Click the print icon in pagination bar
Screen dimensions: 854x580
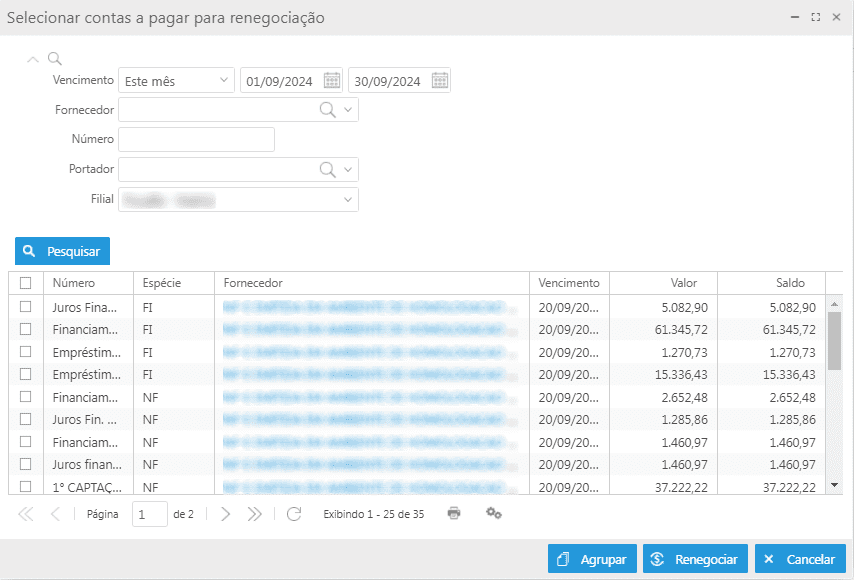coord(454,513)
